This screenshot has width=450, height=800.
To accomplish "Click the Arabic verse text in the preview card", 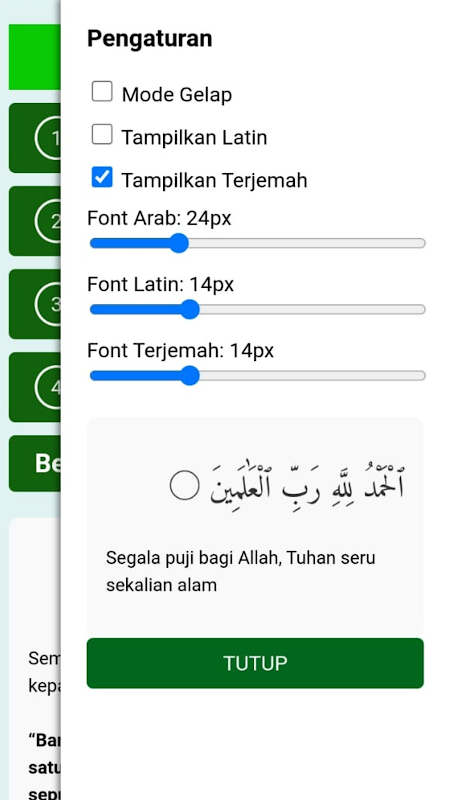I will (307, 485).
